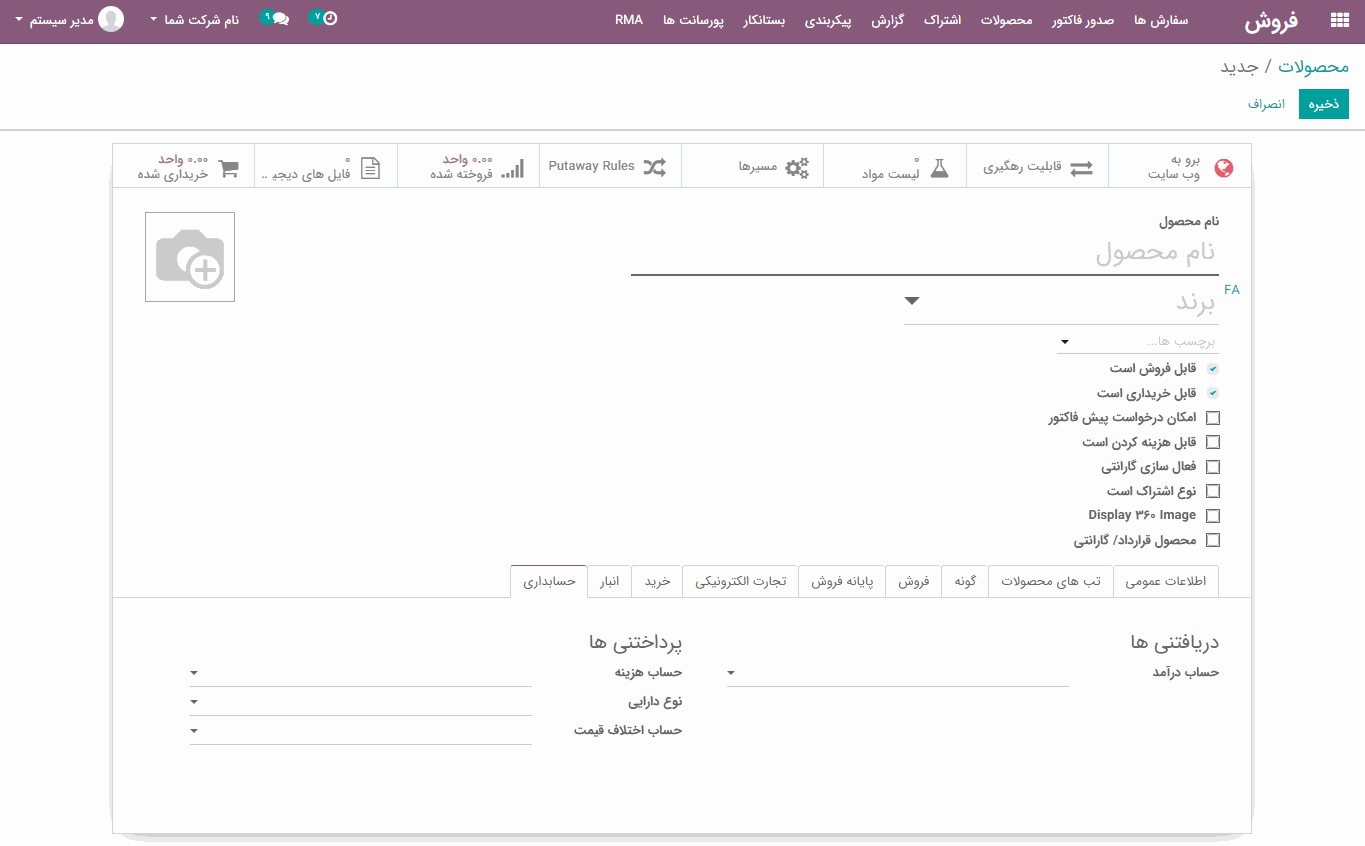Click the shuffle icon on Putaway Rules
This screenshot has width=1365, height=846.
pyautogui.click(x=657, y=166)
